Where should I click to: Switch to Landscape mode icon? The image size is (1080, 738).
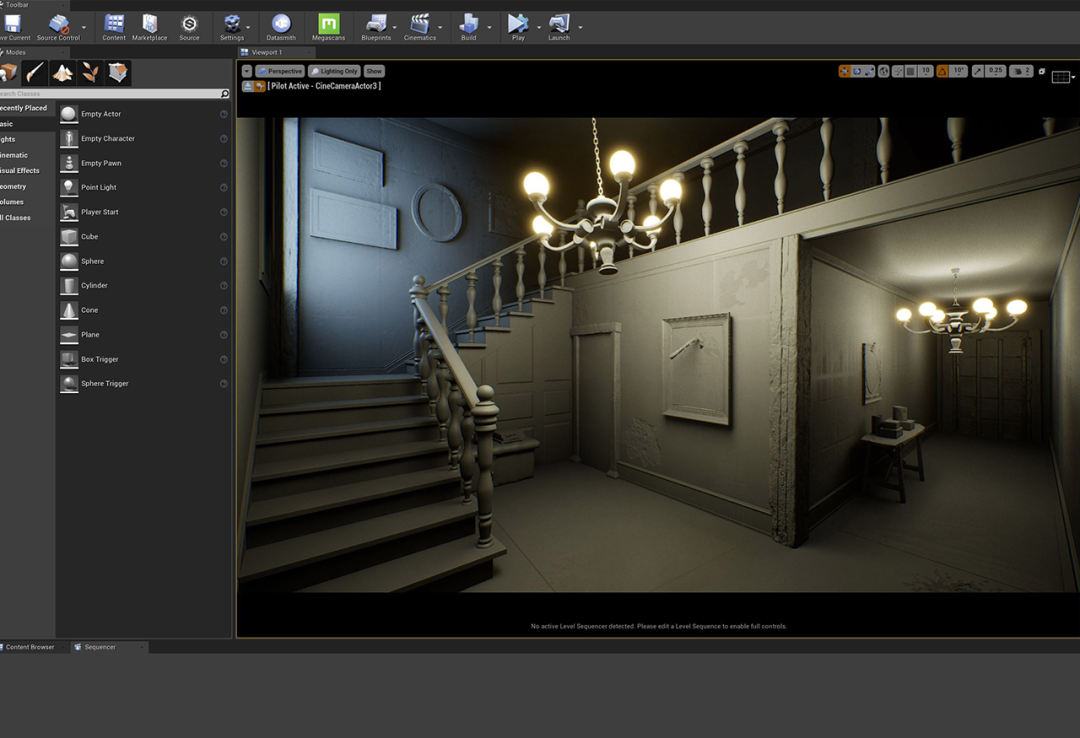pyautogui.click(x=63, y=72)
